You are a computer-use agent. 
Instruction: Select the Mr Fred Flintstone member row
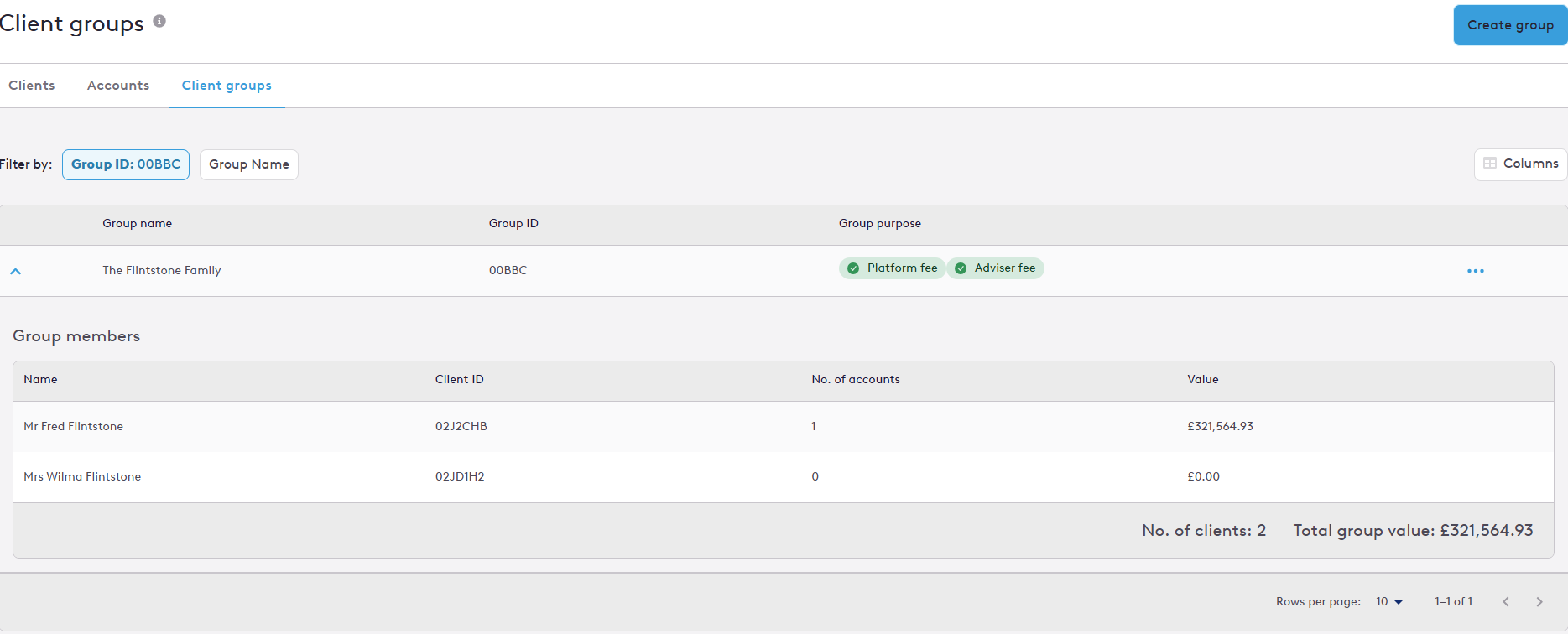click(784, 426)
